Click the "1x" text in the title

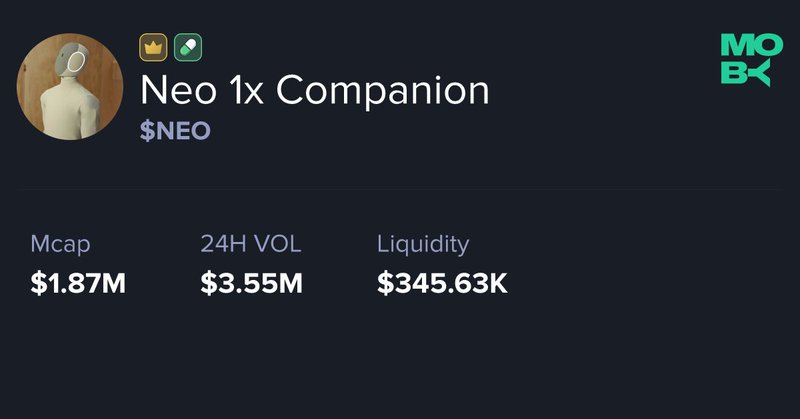click(x=241, y=91)
